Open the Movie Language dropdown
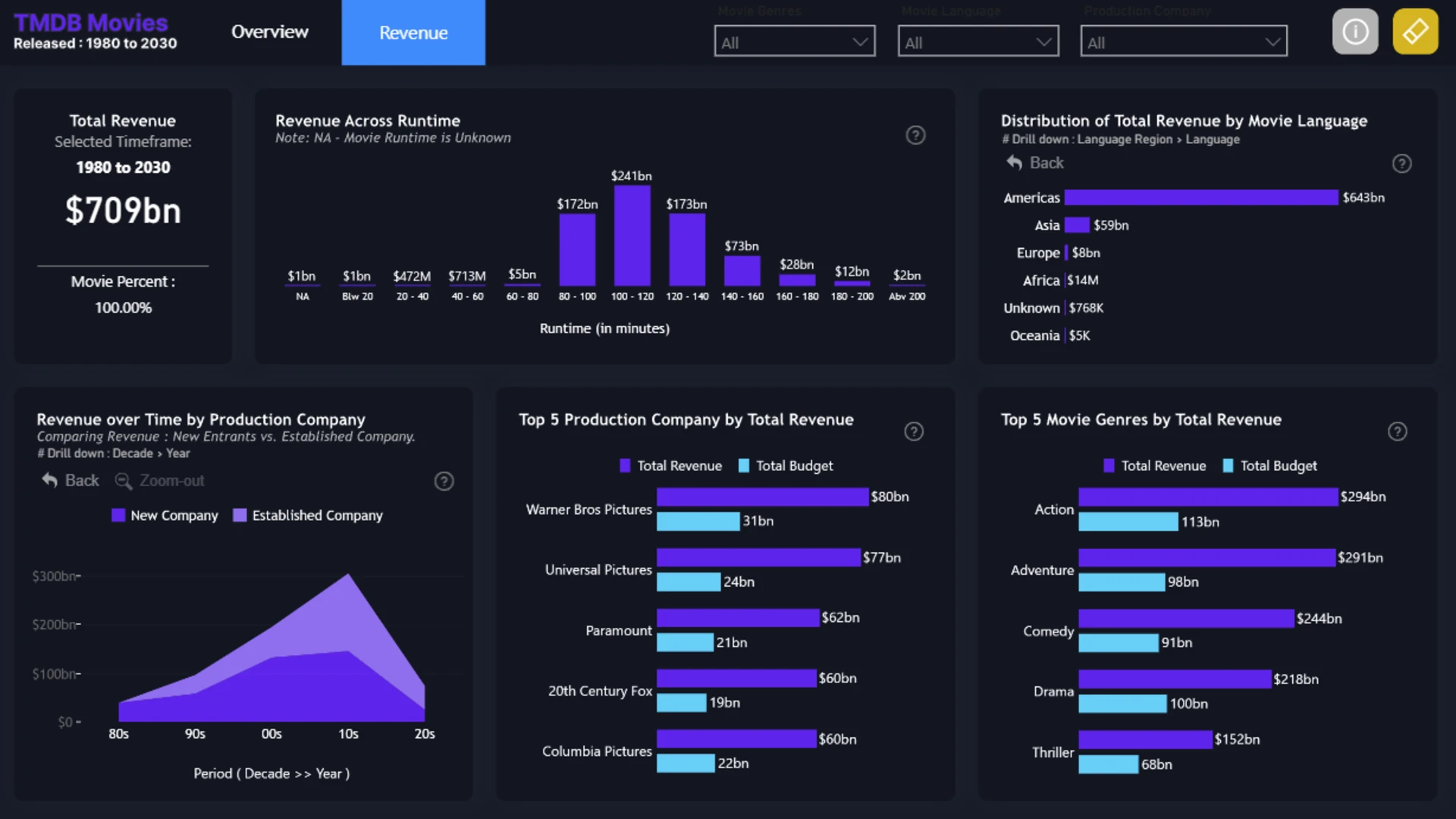Image resolution: width=1456 pixels, height=819 pixels. [x=978, y=42]
